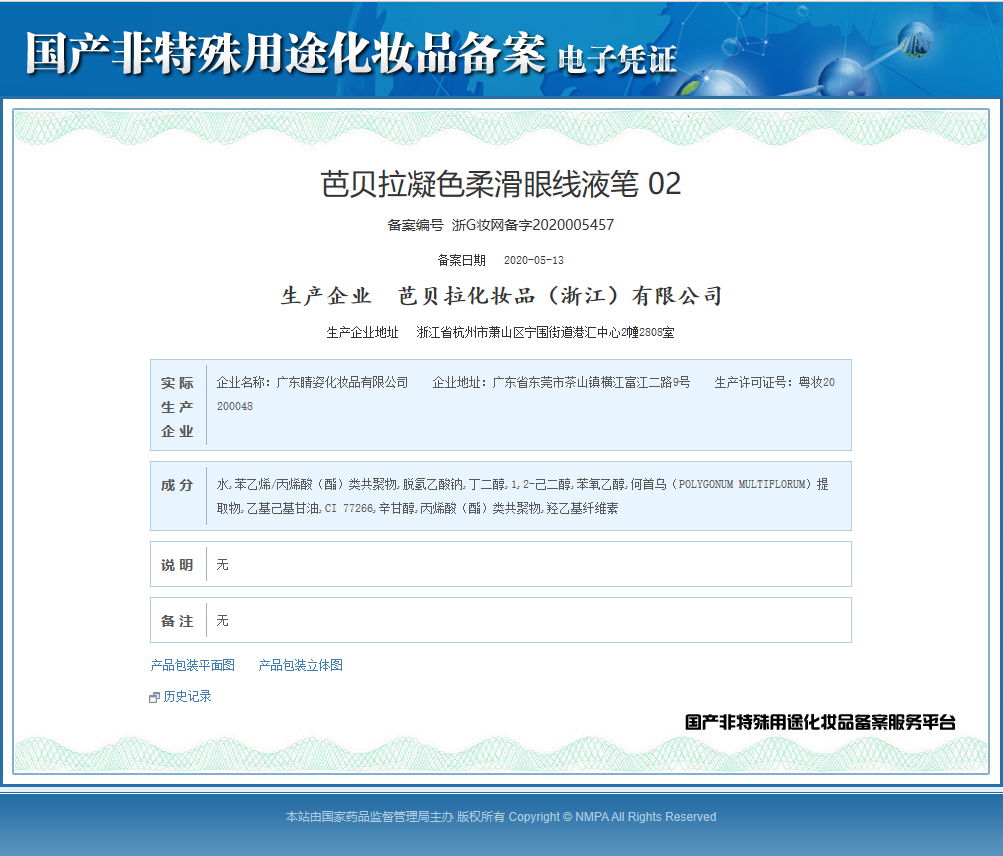Click the ingredient list starting with 水
The width and height of the screenshot is (1003, 856).
(x=523, y=496)
